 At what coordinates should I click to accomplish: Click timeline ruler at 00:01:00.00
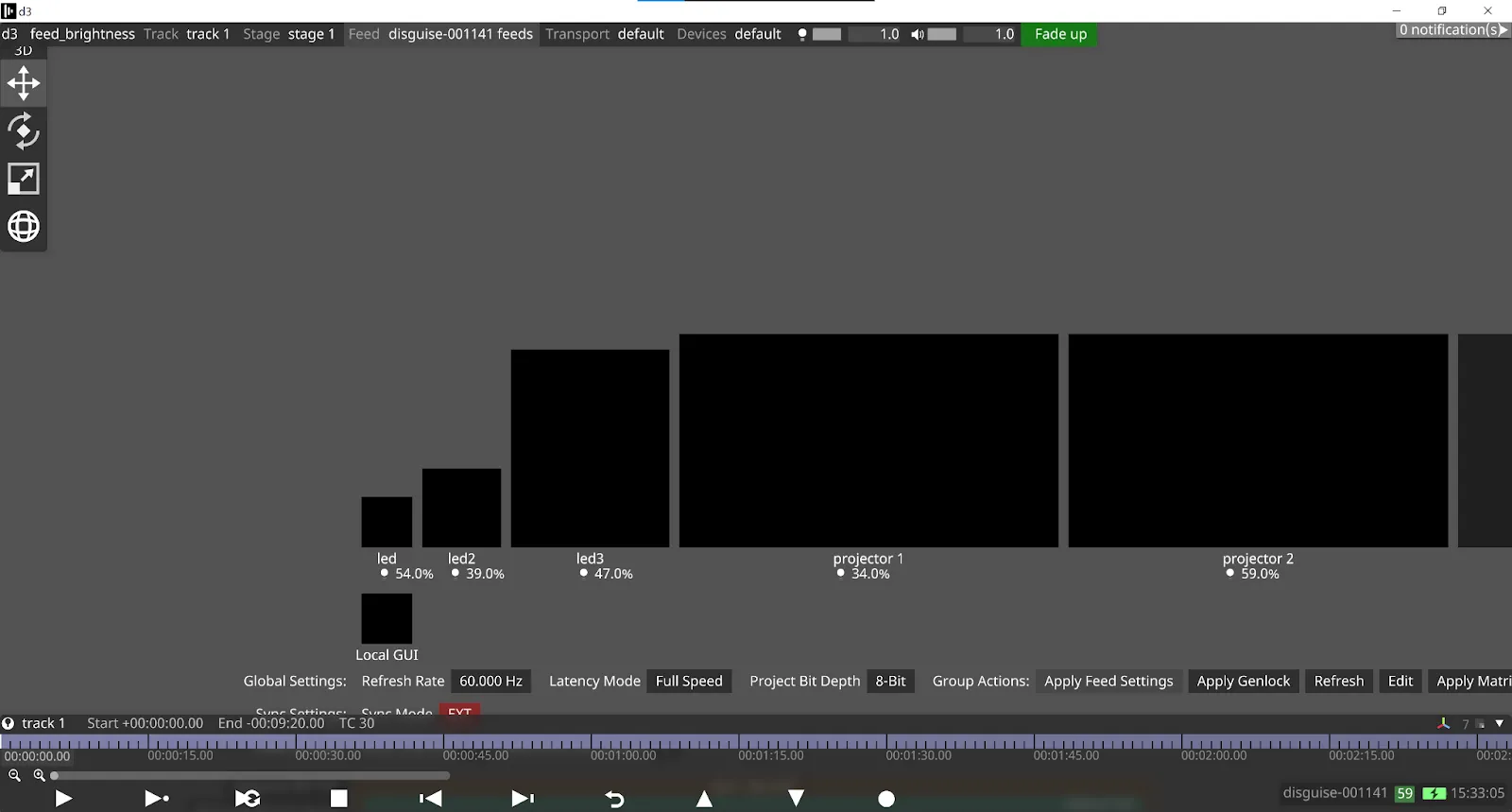pos(623,755)
